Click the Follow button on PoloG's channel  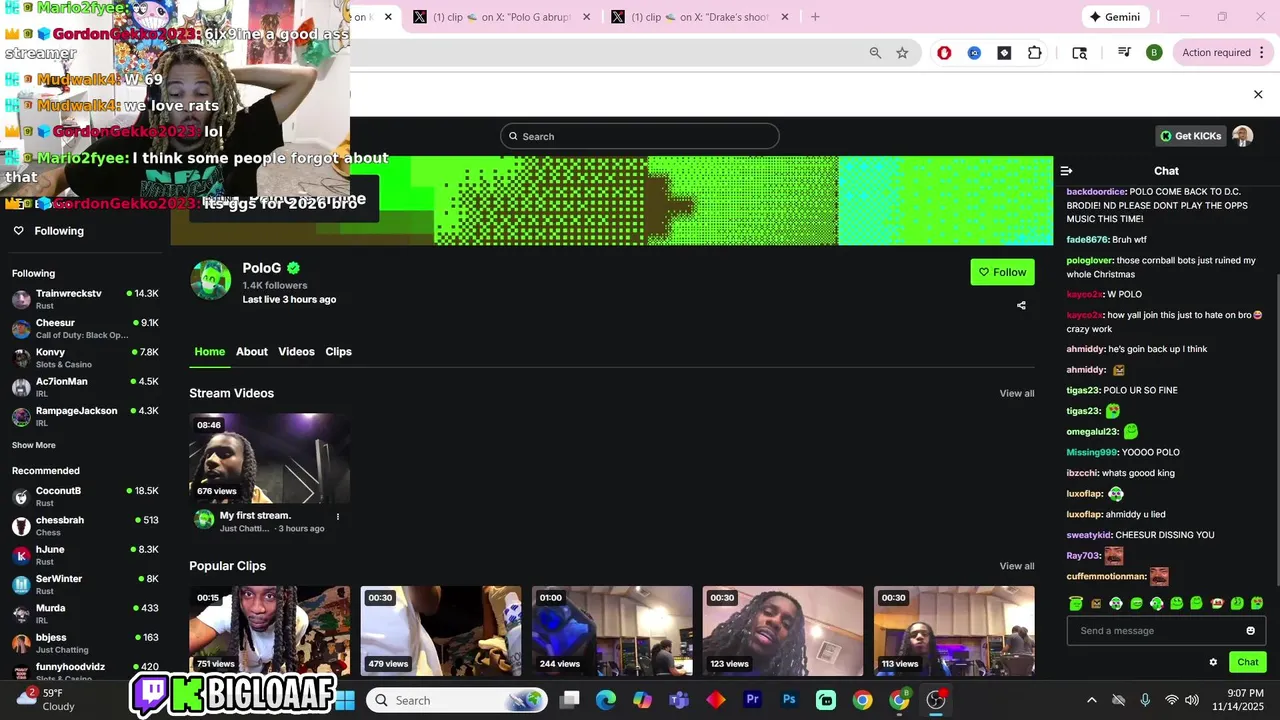point(1002,272)
